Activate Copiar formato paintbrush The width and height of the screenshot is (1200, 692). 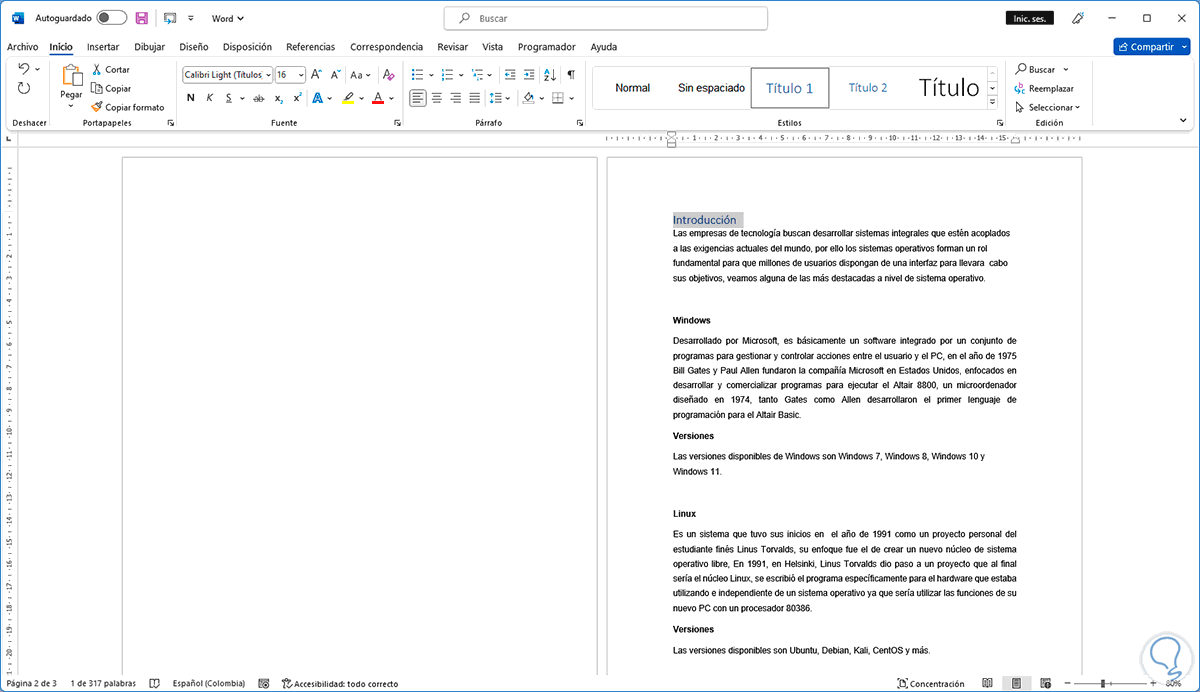click(127, 107)
